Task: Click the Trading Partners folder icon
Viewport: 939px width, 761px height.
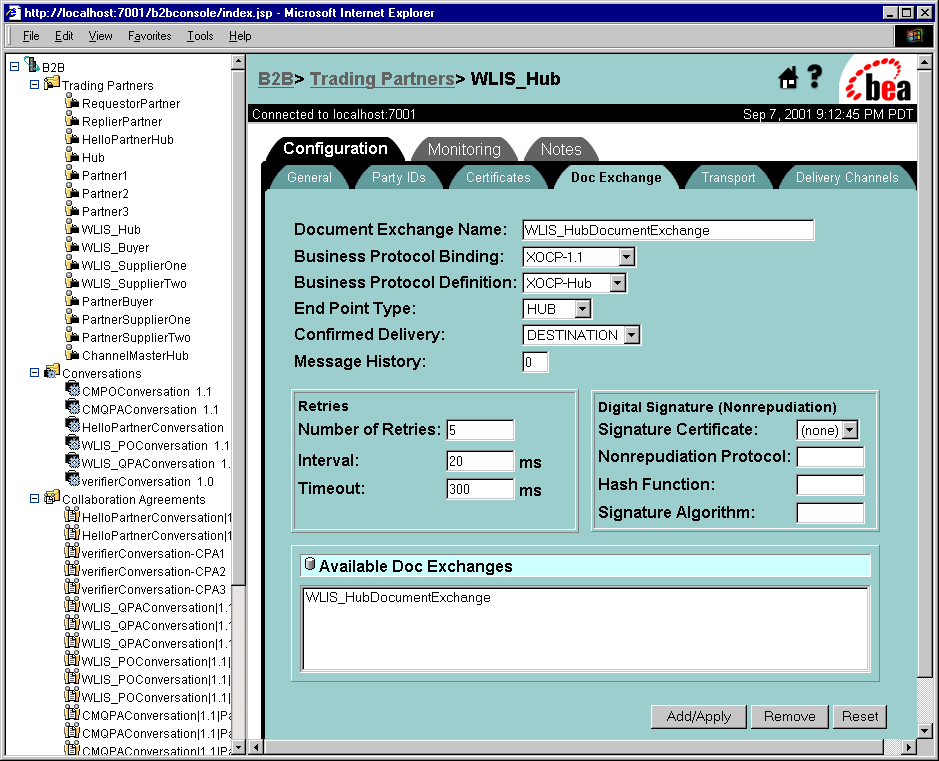Action: [x=51, y=84]
